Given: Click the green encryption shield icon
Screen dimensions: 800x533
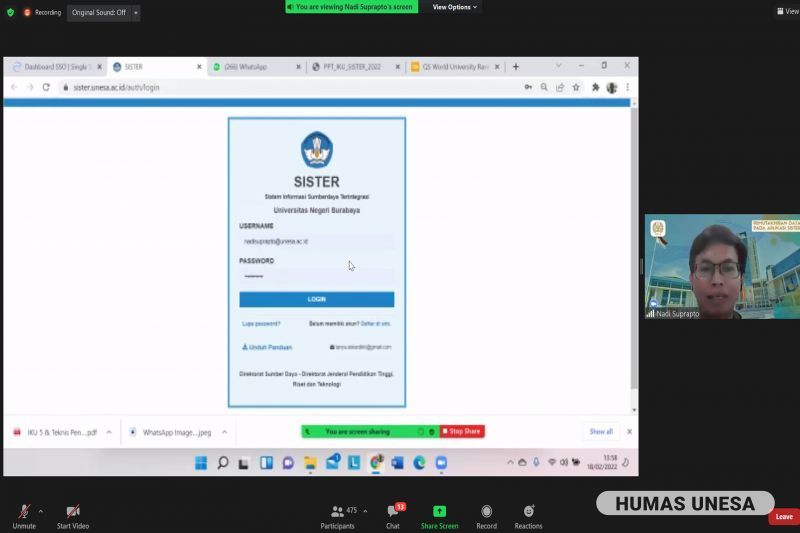Looking at the screenshot, I should point(10,12).
